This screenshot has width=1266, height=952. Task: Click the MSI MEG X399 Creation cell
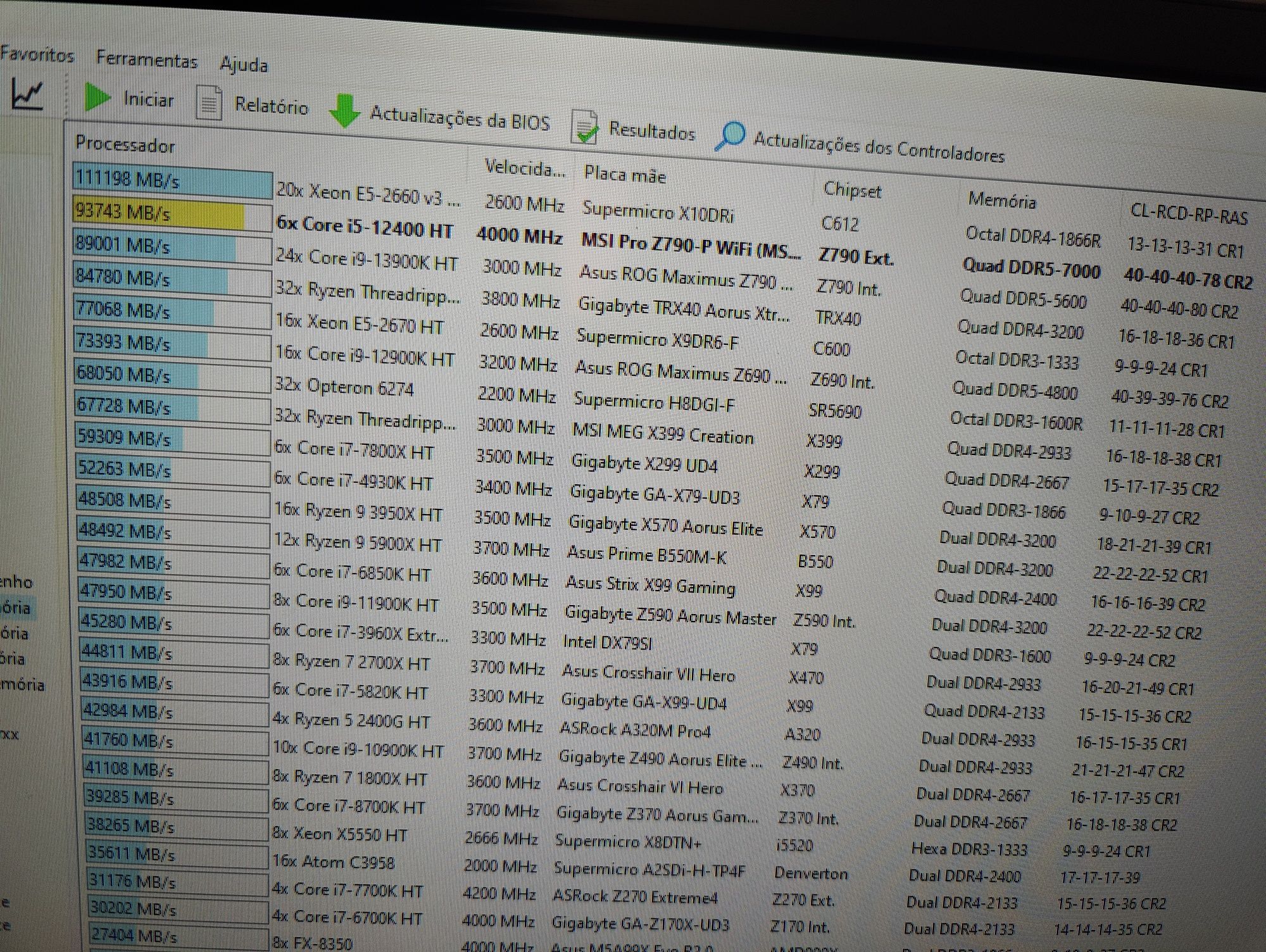(x=663, y=433)
